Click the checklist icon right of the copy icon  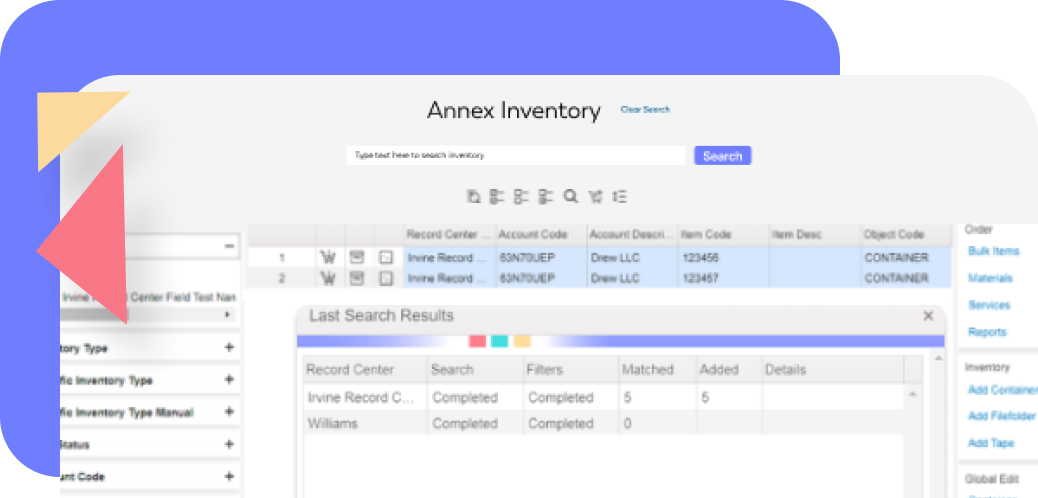point(496,196)
